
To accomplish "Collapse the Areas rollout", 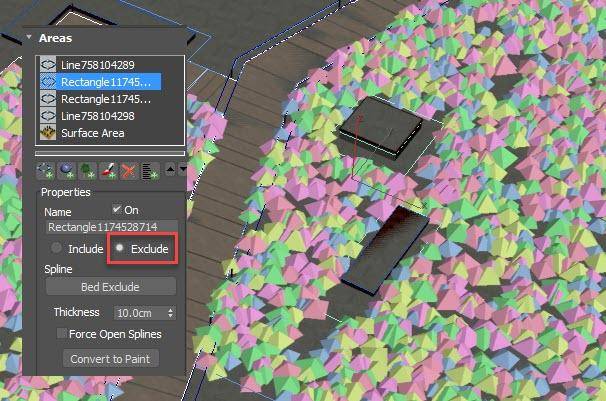I will (29, 39).
